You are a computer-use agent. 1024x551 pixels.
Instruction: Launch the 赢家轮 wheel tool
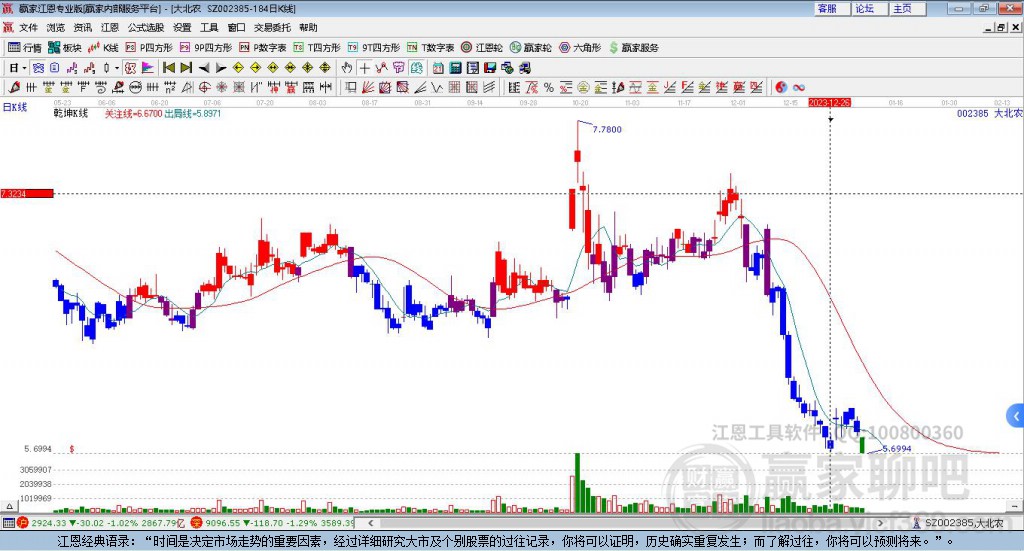[x=530, y=48]
